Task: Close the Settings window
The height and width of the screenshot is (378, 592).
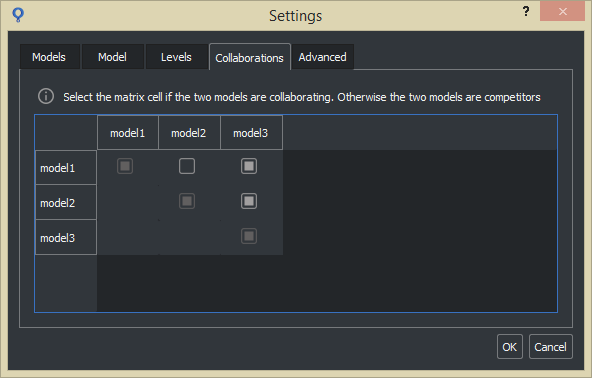Action: (563, 11)
